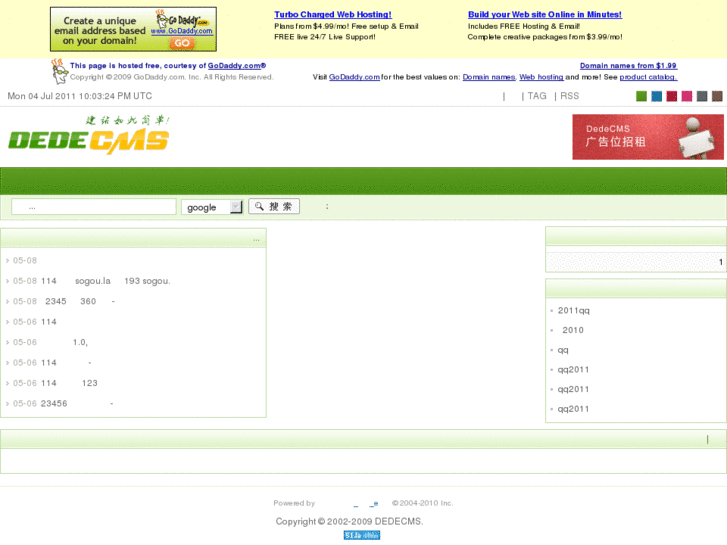Follow the GoDaddy.com® courtesy hosting link
The height and width of the screenshot is (545, 727).
click(236, 66)
